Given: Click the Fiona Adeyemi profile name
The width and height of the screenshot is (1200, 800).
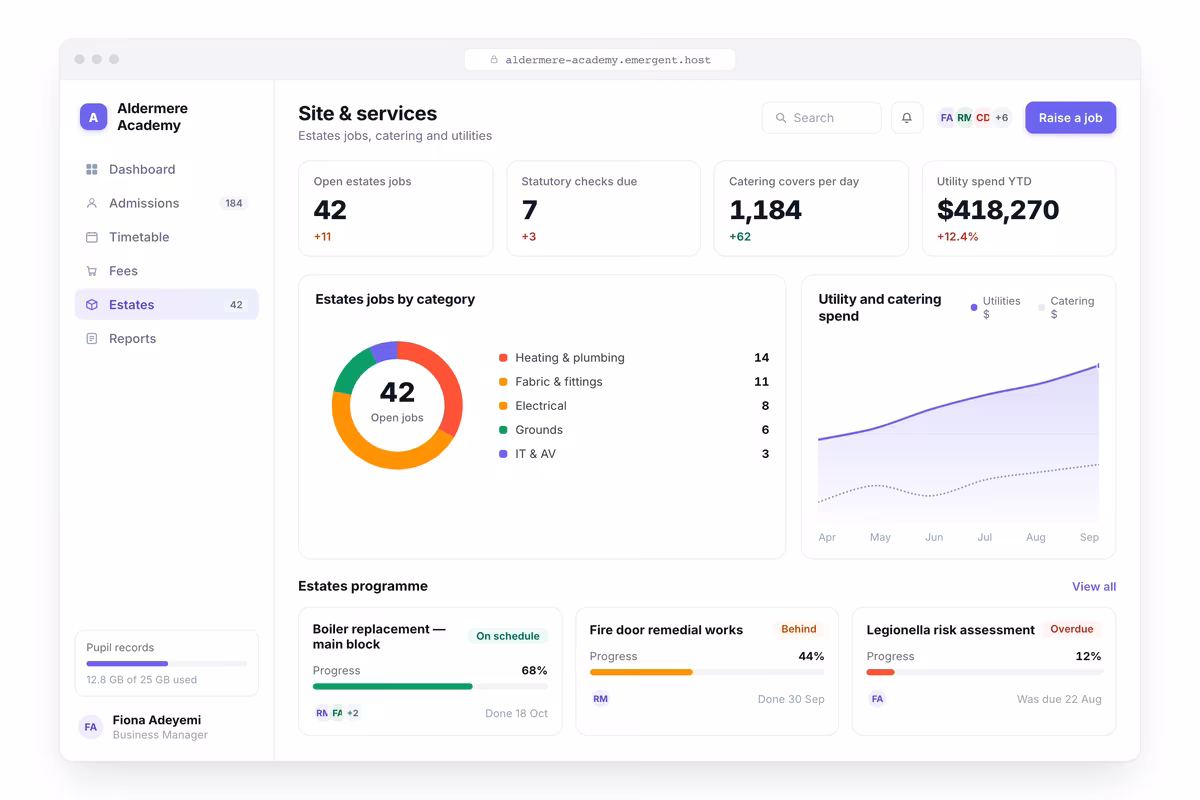Looking at the screenshot, I should (x=157, y=720).
